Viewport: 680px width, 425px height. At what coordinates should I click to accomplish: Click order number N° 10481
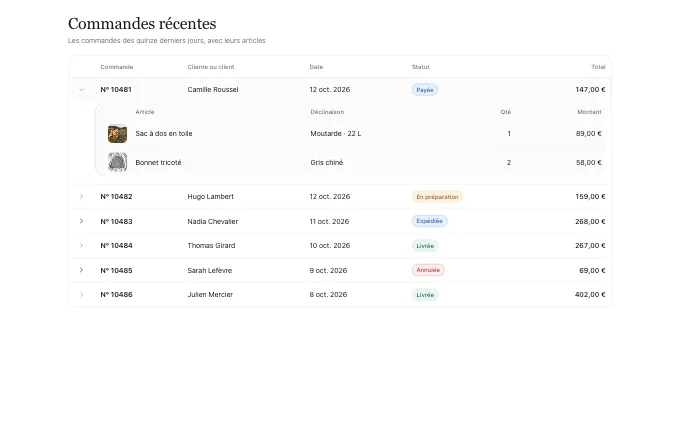pos(116,90)
